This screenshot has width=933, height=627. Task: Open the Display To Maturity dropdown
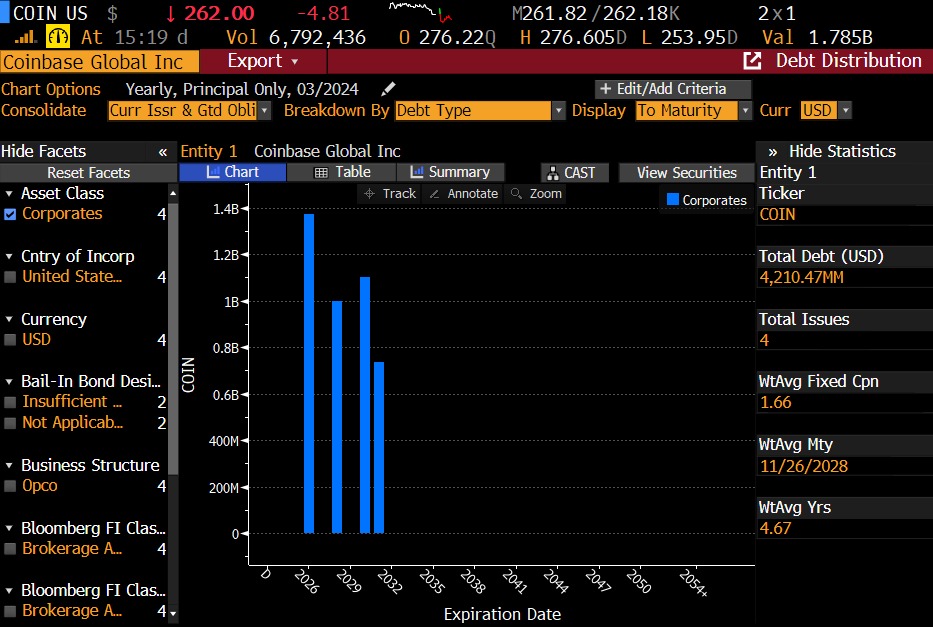pos(745,111)
